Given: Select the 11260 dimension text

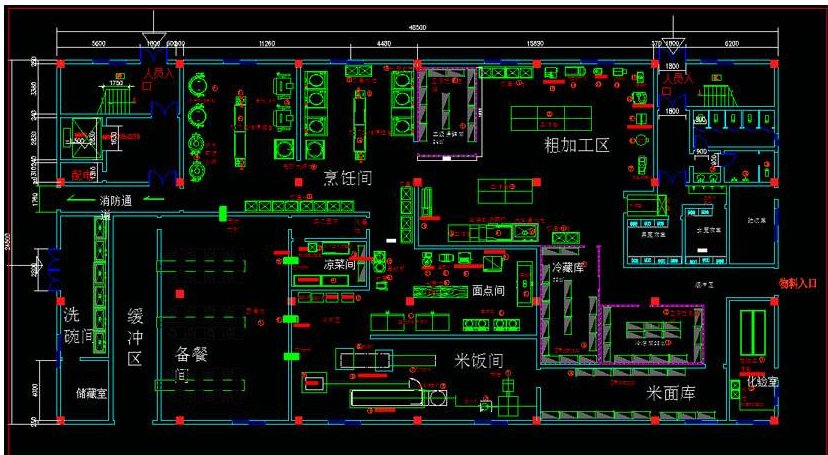Looking at the screenshot, I should click(267, 44).
